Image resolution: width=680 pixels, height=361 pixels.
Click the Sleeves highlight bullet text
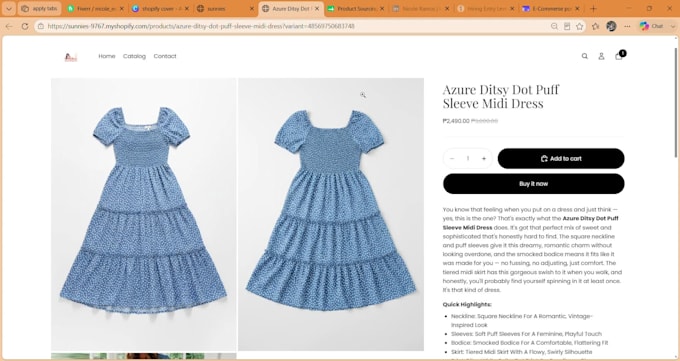[526, 334]
